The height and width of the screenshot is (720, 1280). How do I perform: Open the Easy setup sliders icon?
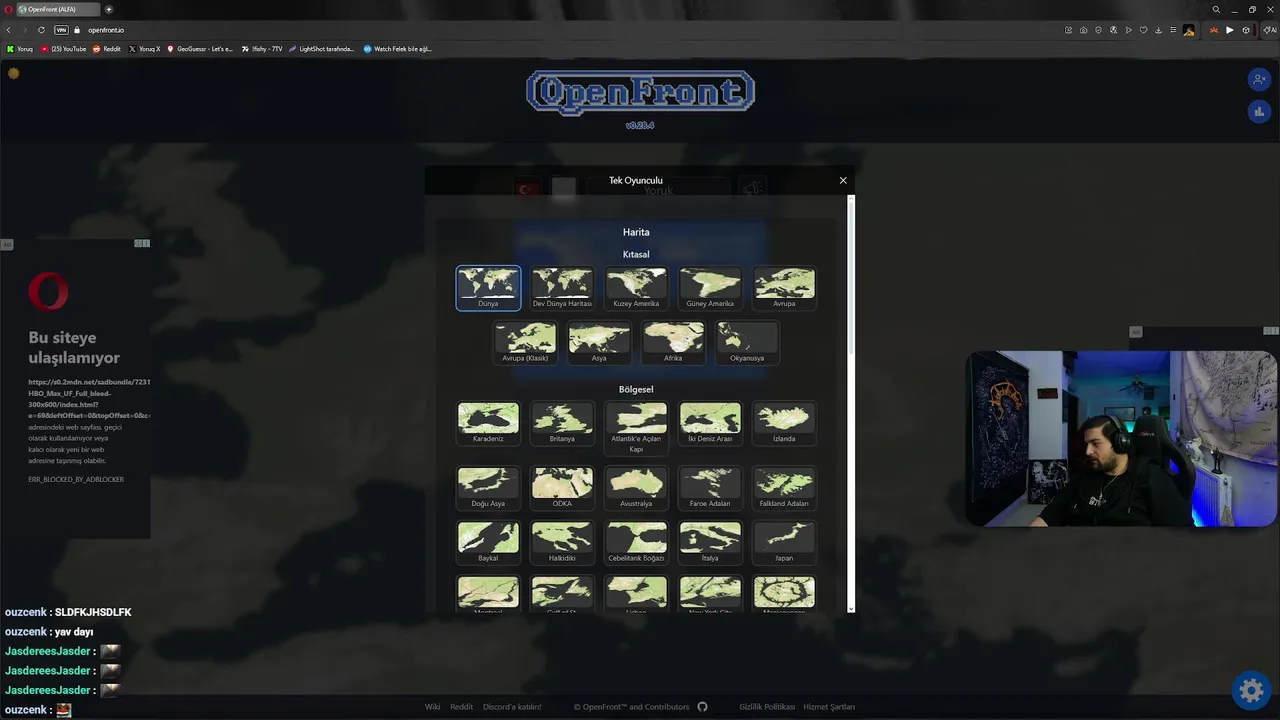1173,30
